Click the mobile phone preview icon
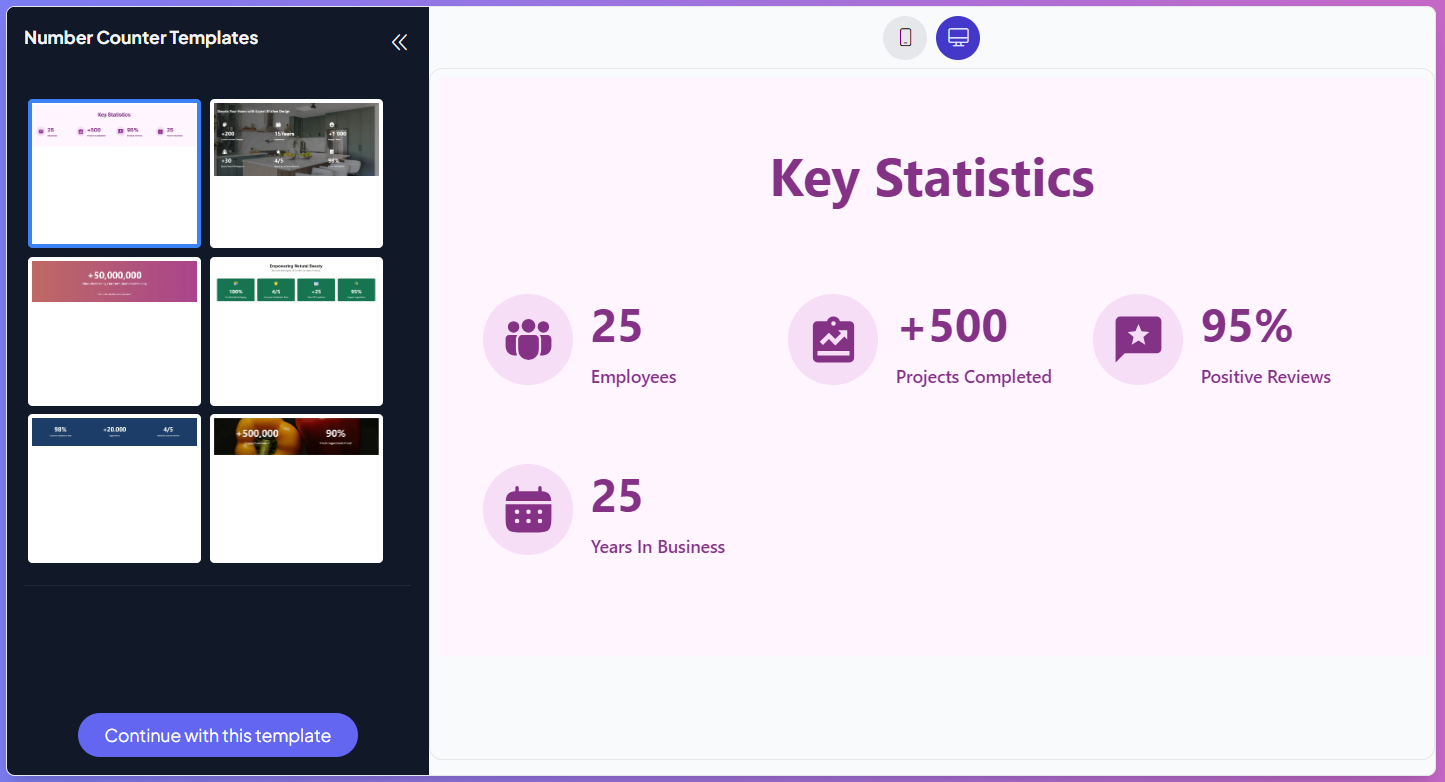The image size is (1445, 782). coord(904,37)
